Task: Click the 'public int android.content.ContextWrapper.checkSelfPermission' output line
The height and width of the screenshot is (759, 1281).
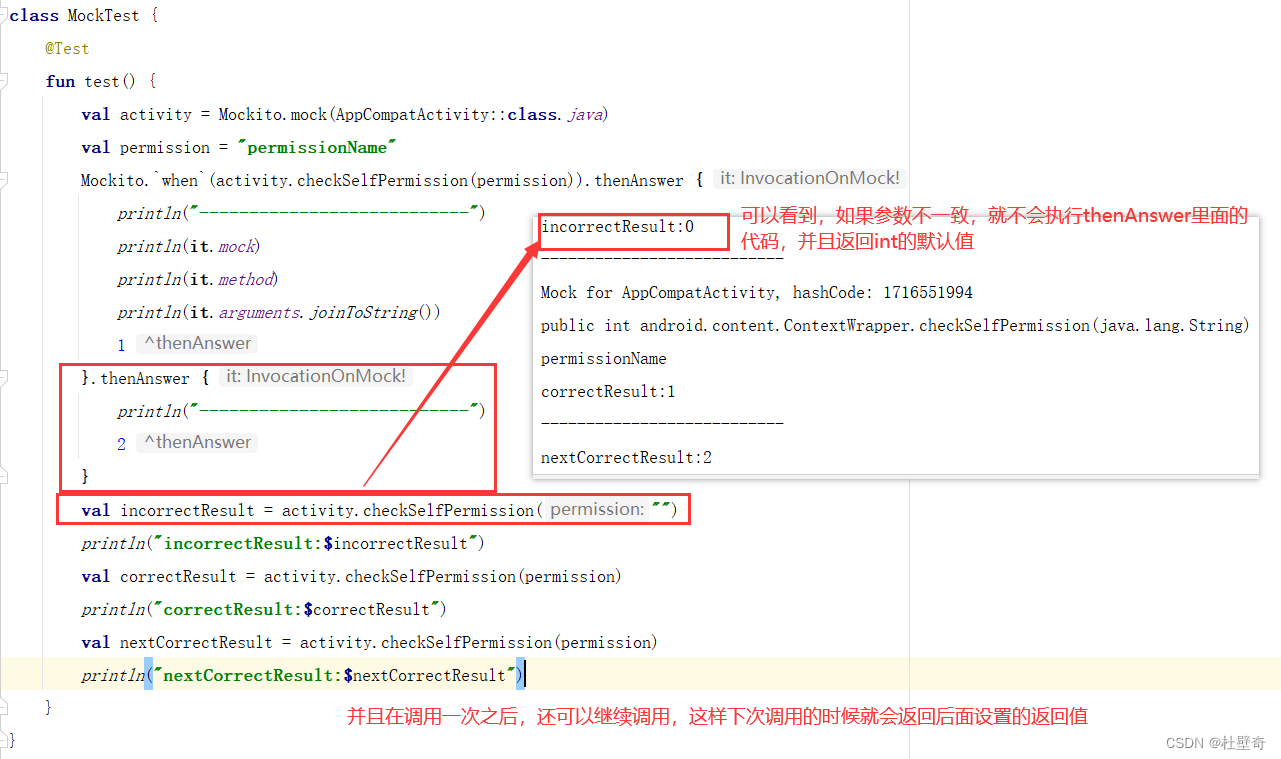Action: pyautogui.click(x=895, y=326)
